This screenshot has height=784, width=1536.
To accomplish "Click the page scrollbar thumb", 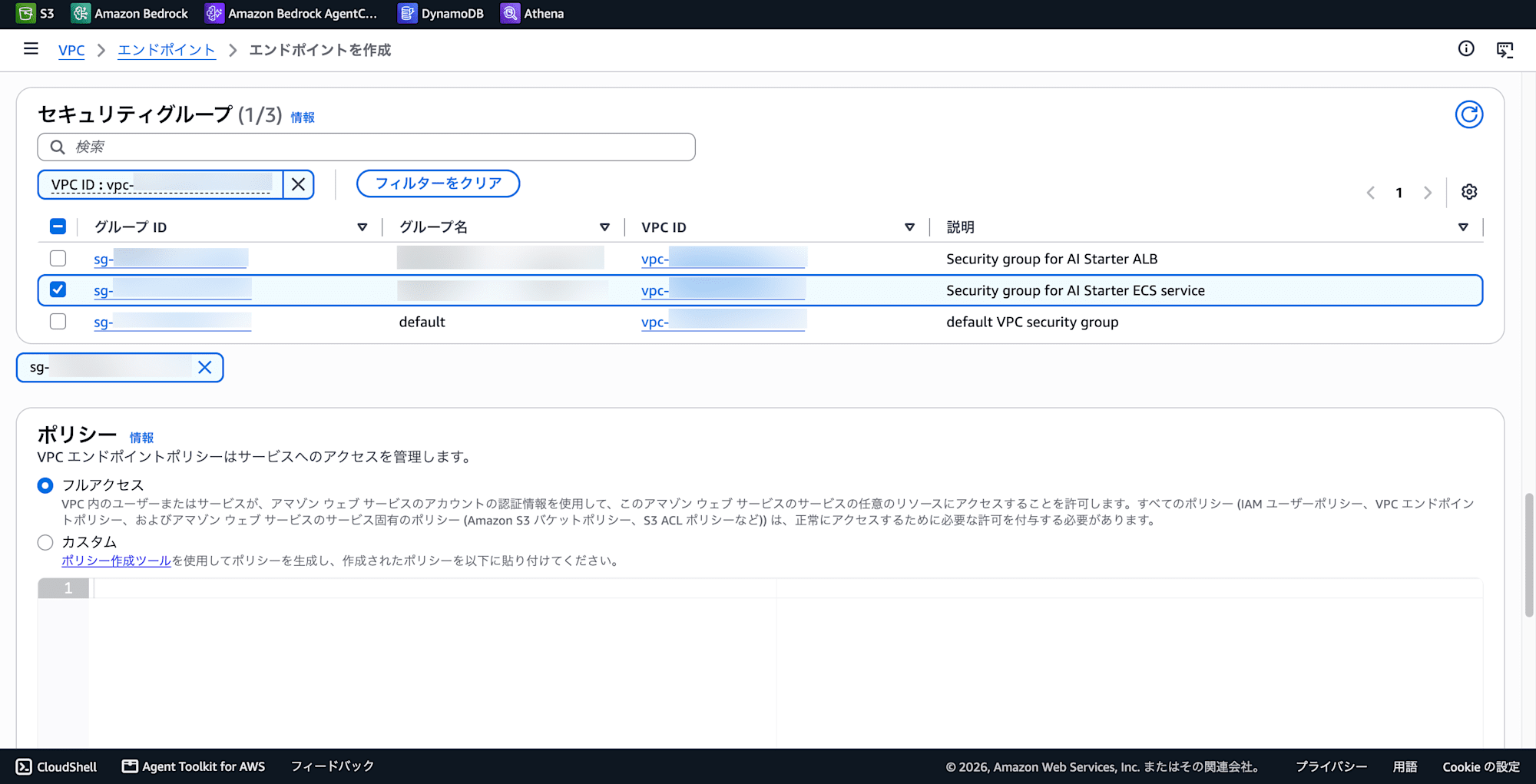I will [1529, 554].
